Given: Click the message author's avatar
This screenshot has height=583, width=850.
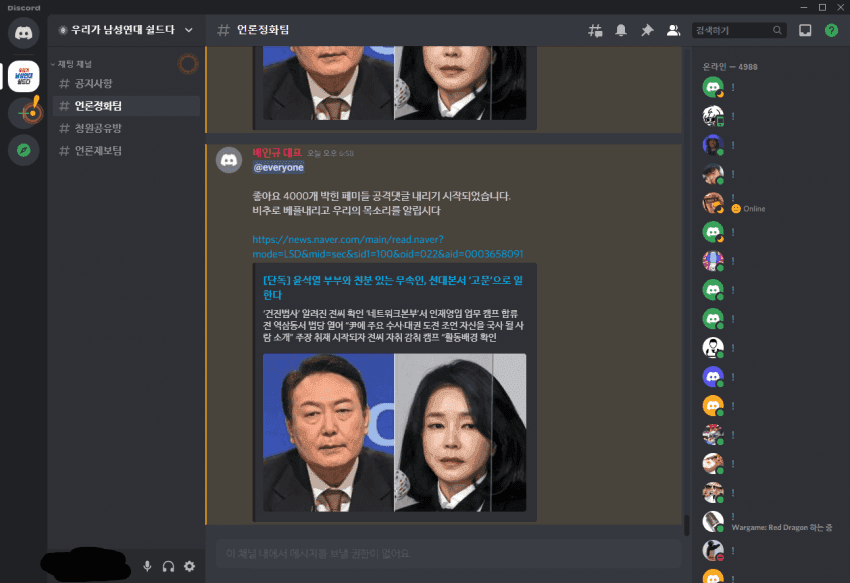Looking at the screenshot, I should [229, 160].
